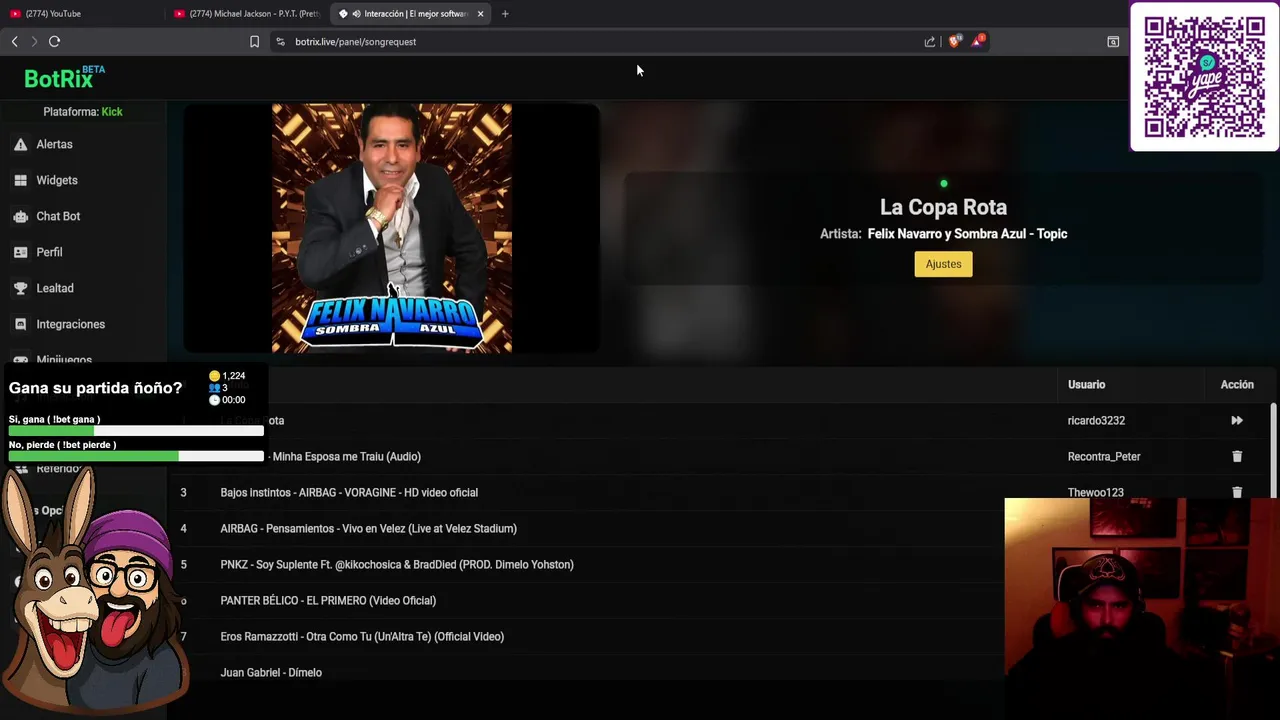Click the Si, gana bet progress bar
The width and height of the screenshot is (1280, 720).
coord(136,431)
